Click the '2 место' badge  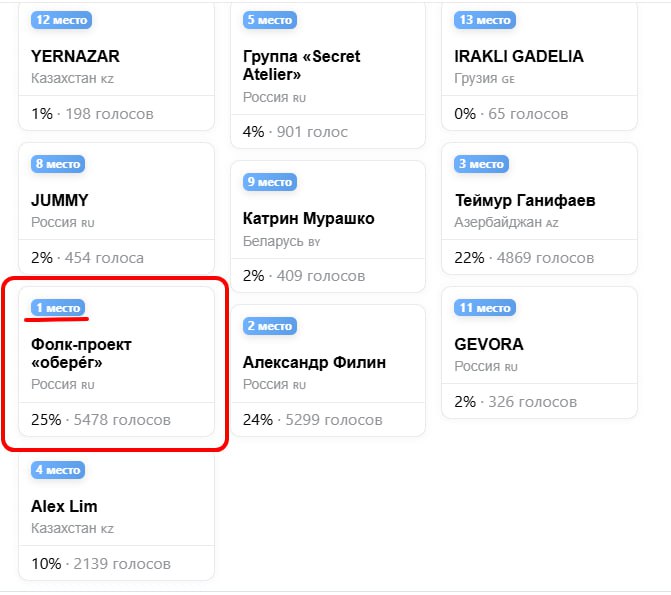pos(270,326)
